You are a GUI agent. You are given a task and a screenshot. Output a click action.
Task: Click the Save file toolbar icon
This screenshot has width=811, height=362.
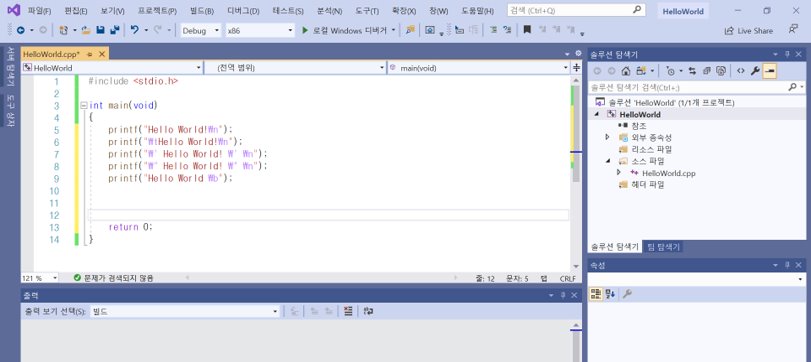100,31
